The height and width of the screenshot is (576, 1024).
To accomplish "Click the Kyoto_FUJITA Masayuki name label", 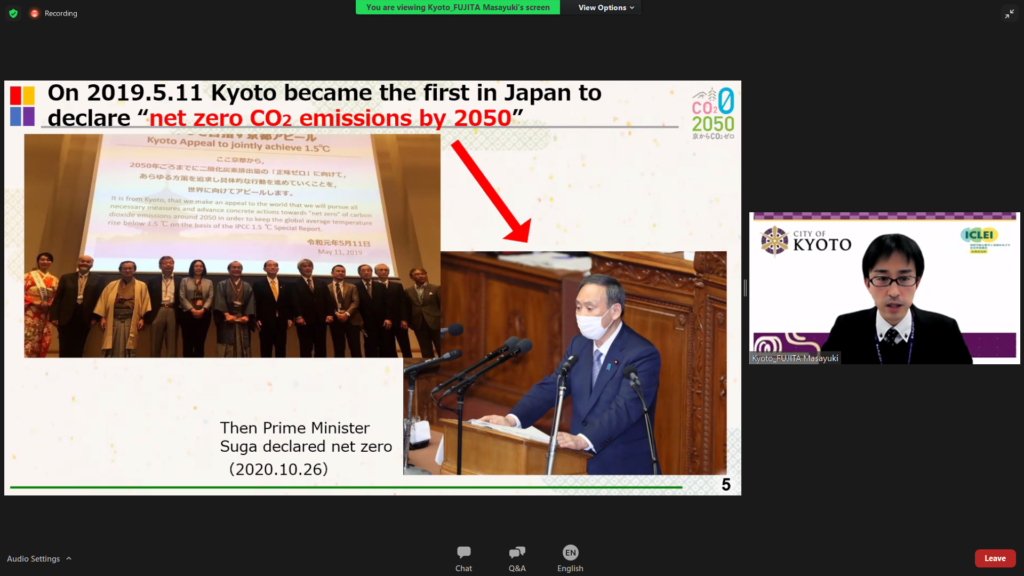I will click(795, 357).
